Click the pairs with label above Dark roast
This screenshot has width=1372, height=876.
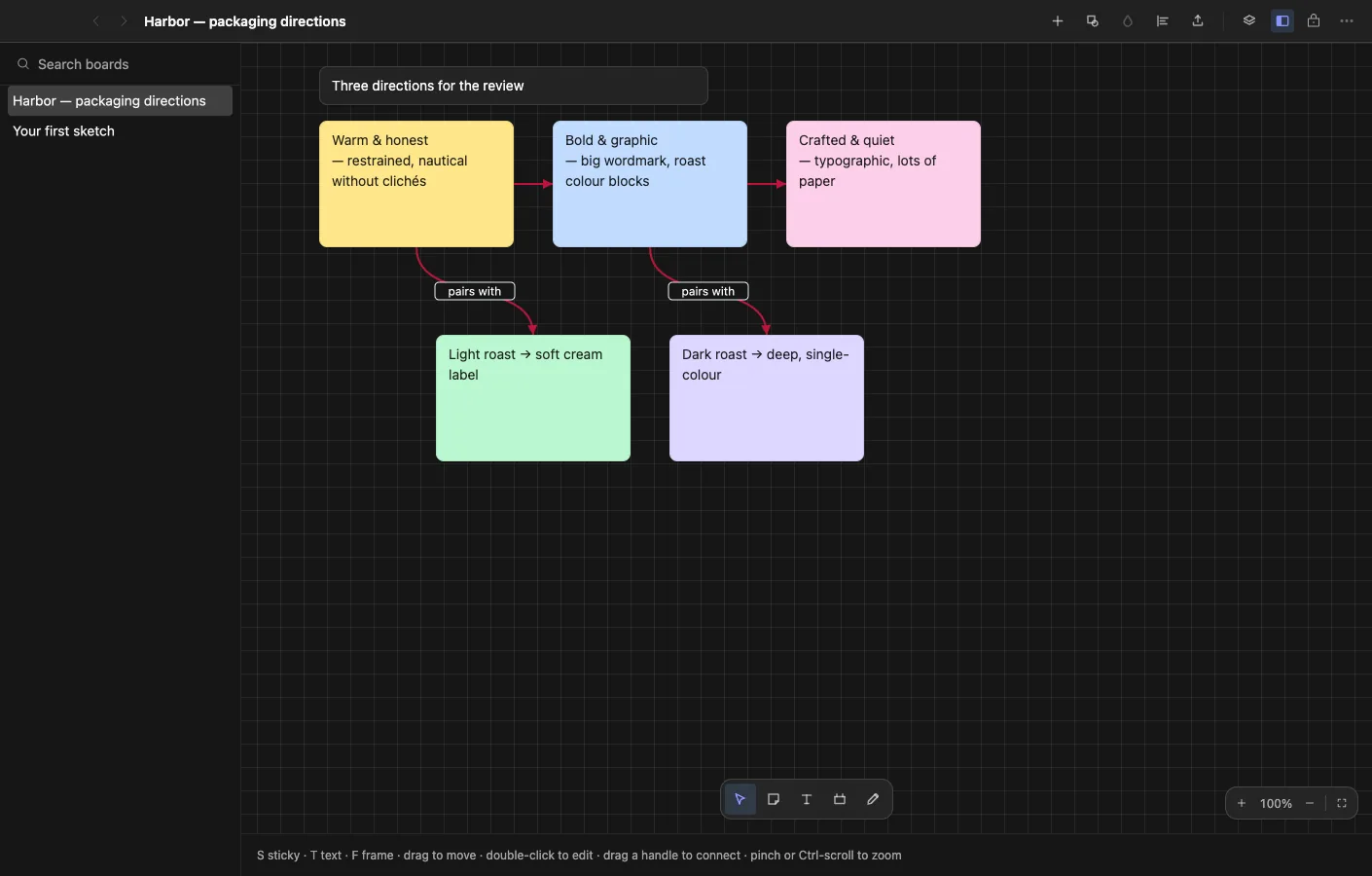708,291
